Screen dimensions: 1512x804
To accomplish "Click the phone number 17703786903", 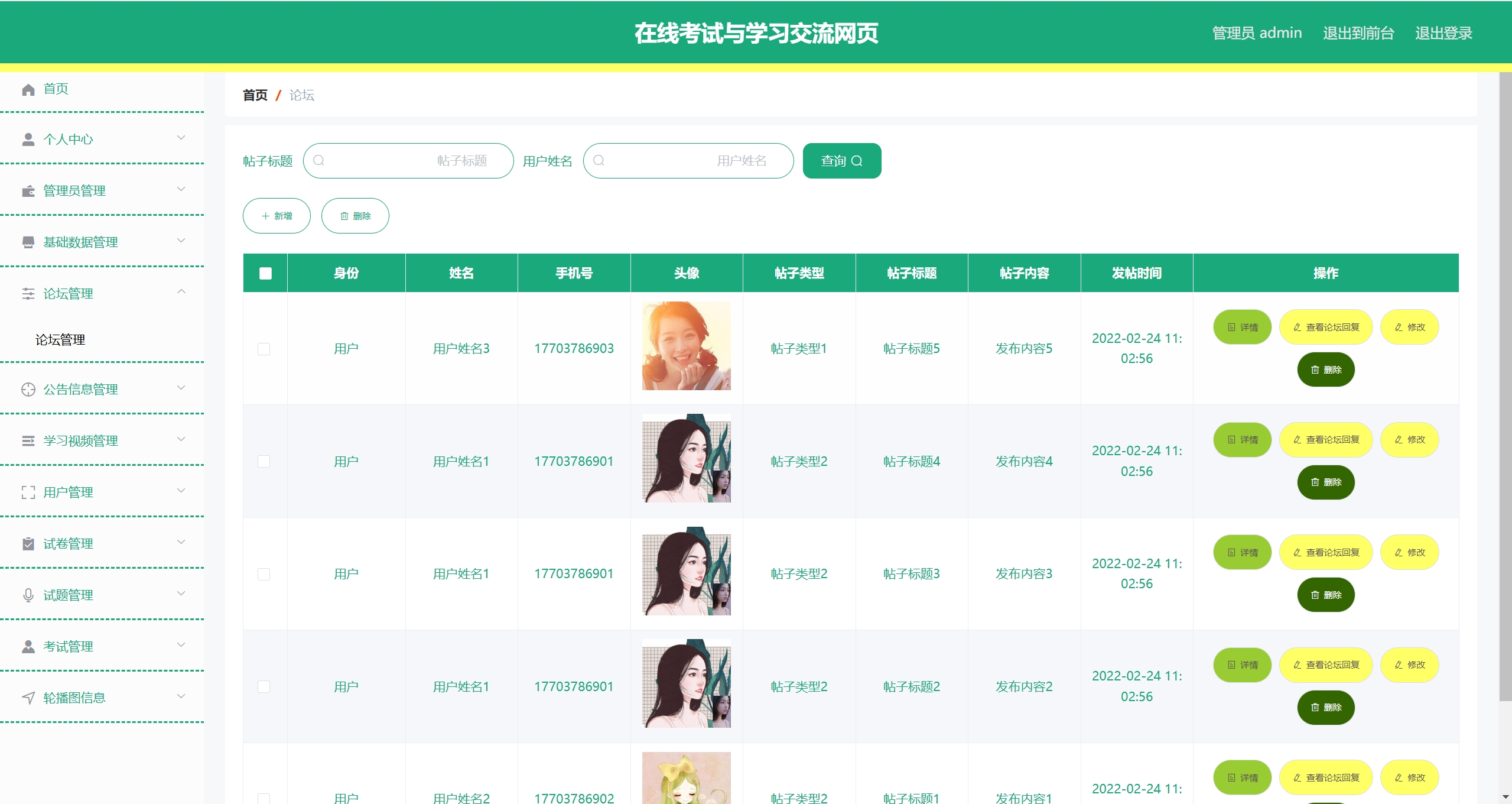I will pos(574,349).
